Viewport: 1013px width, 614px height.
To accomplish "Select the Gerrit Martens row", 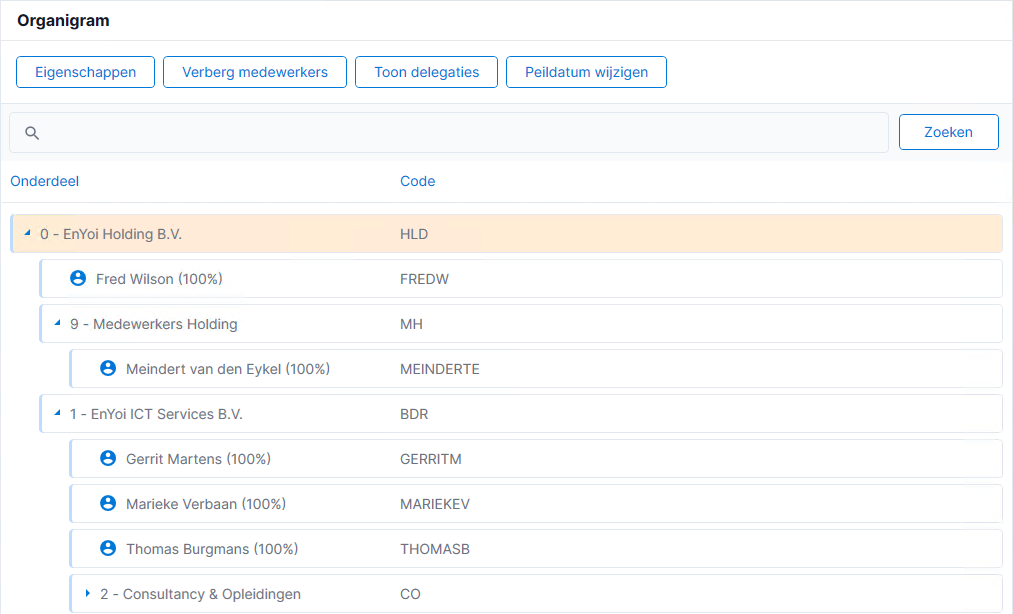I will 536,459.
